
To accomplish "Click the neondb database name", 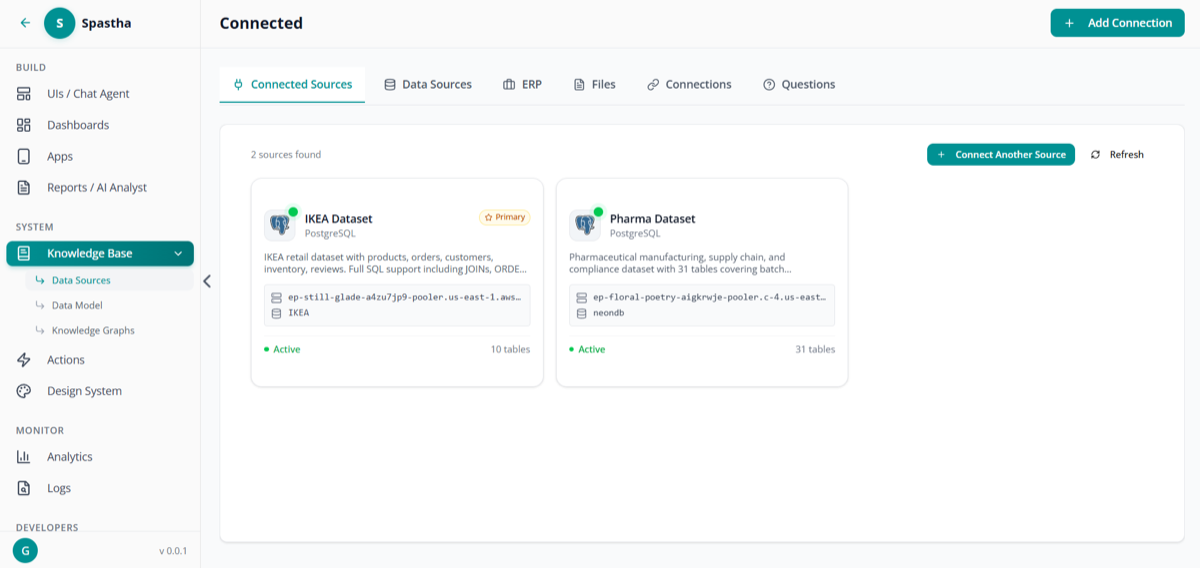I will [608, 313].
